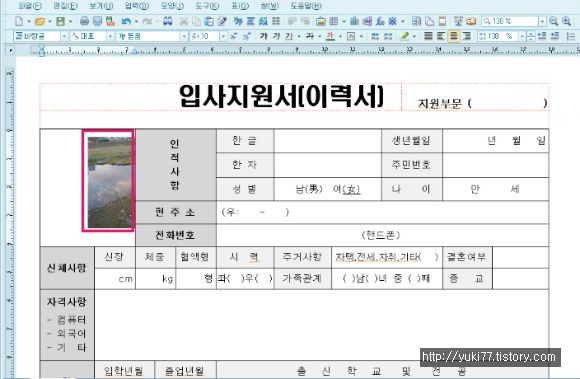Viewport: 580px width, 379px height.
Task: Open the orange book help icon
Action: coord(471,21)
